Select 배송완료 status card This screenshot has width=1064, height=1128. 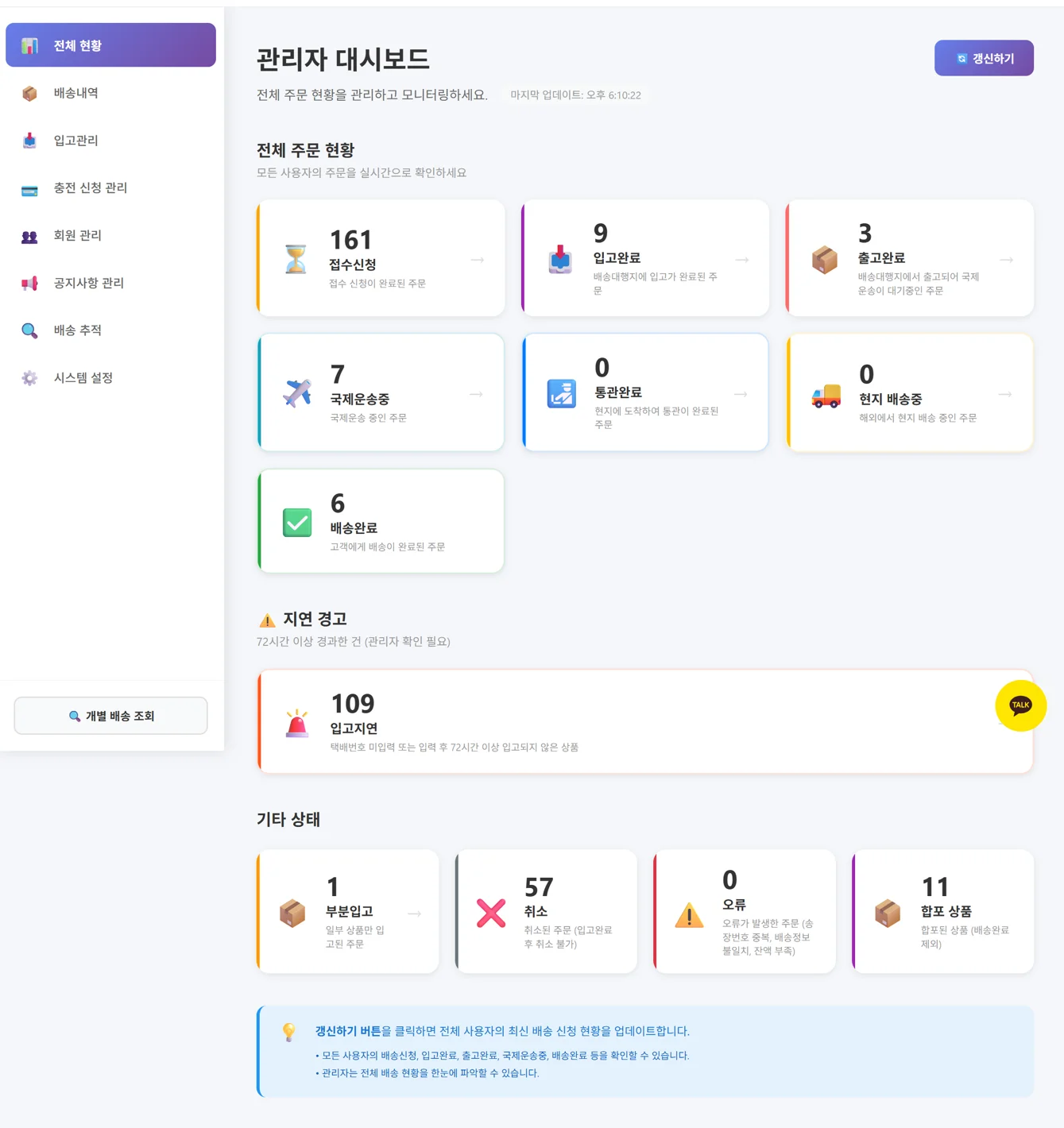click(380, 520)
